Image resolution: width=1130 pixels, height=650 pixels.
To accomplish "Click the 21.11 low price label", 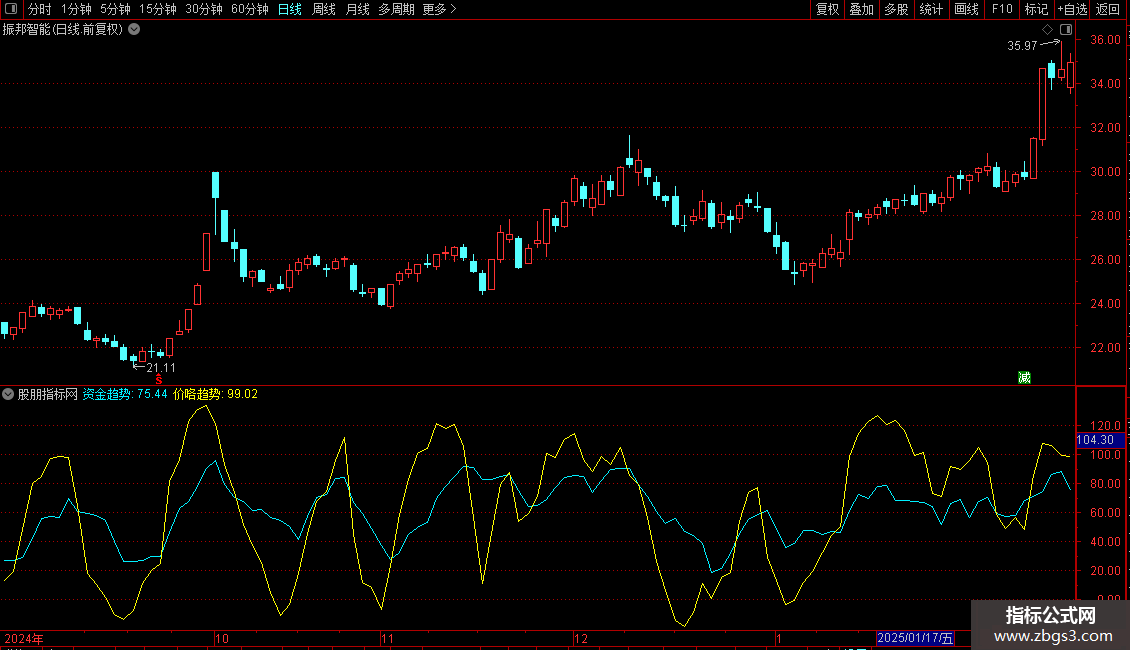I will point(161,368).
